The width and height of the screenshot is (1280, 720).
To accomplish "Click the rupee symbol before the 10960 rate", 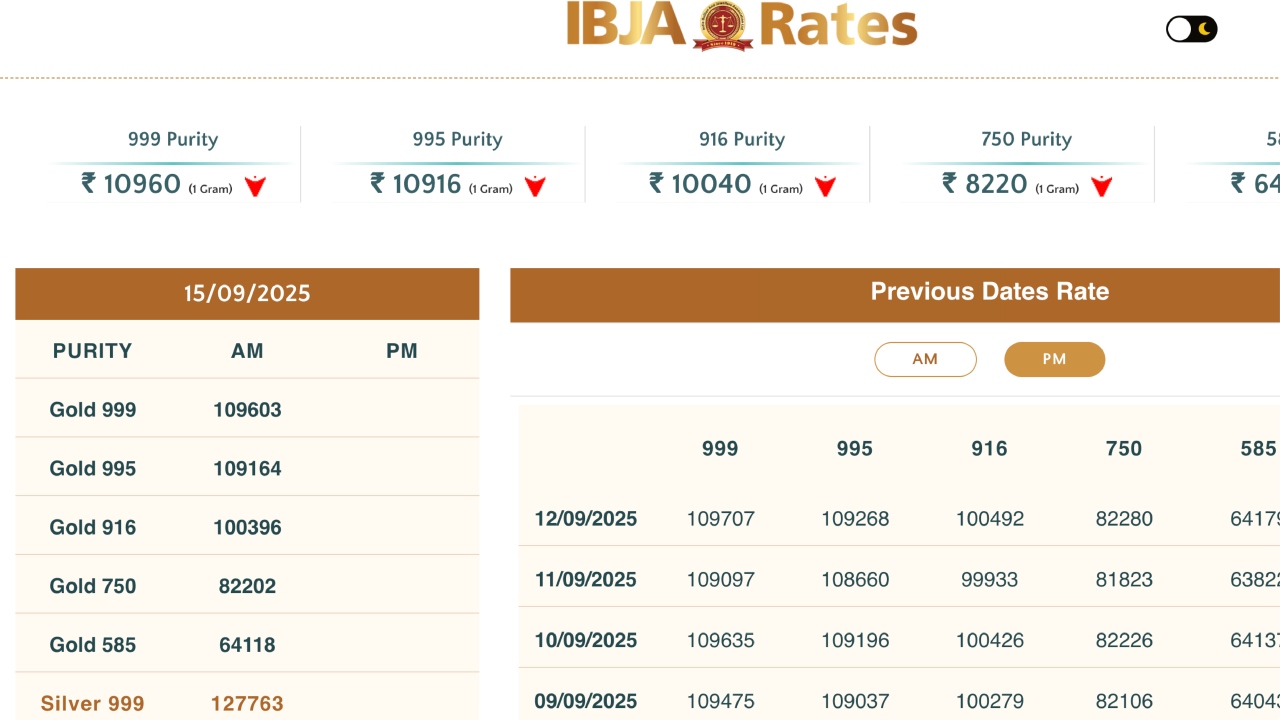I will coord(88,183).
